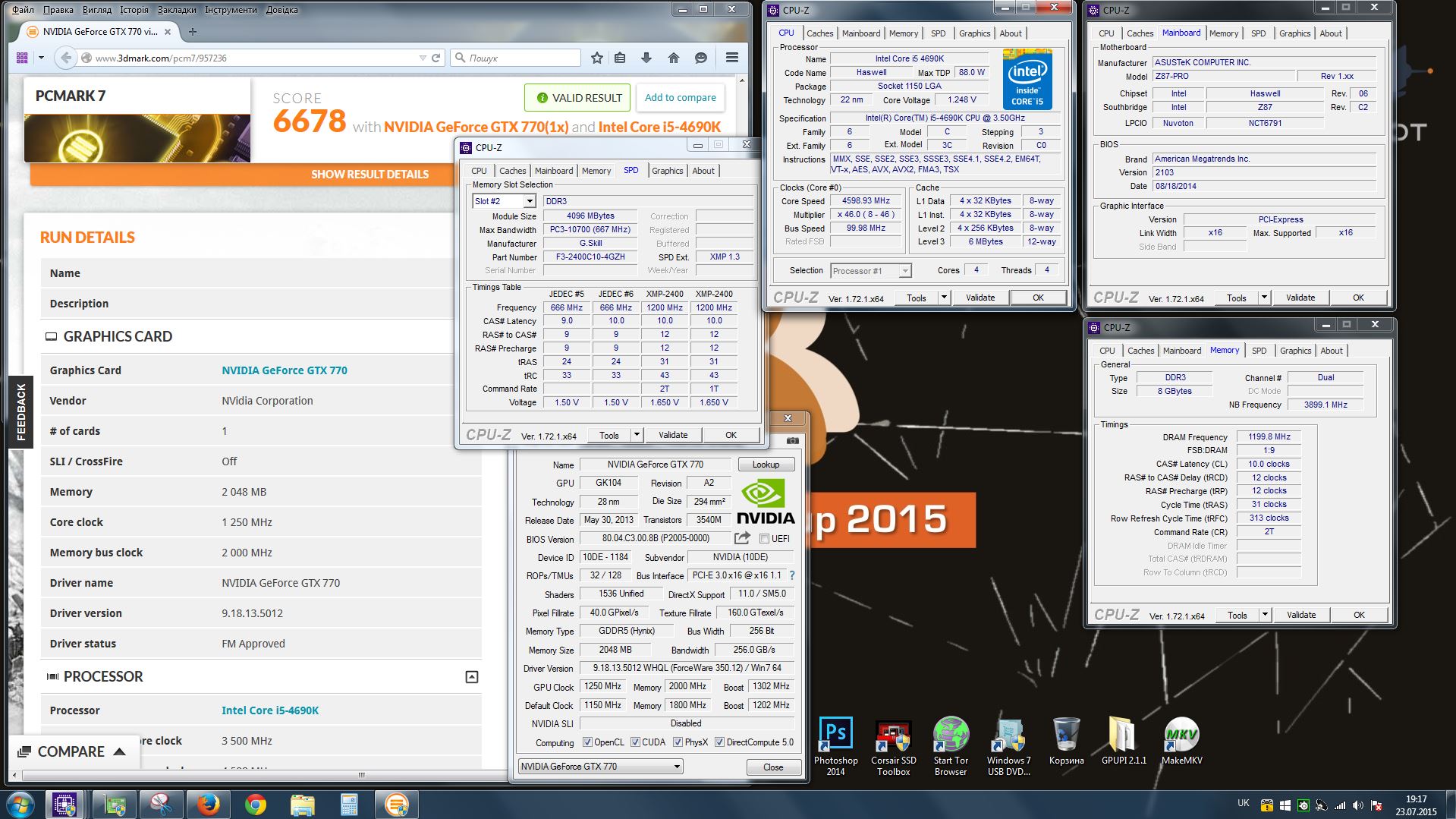Open the GPU-Z graphics card selector dropdown
This screenshot has width=1456, height=819.
601,767
